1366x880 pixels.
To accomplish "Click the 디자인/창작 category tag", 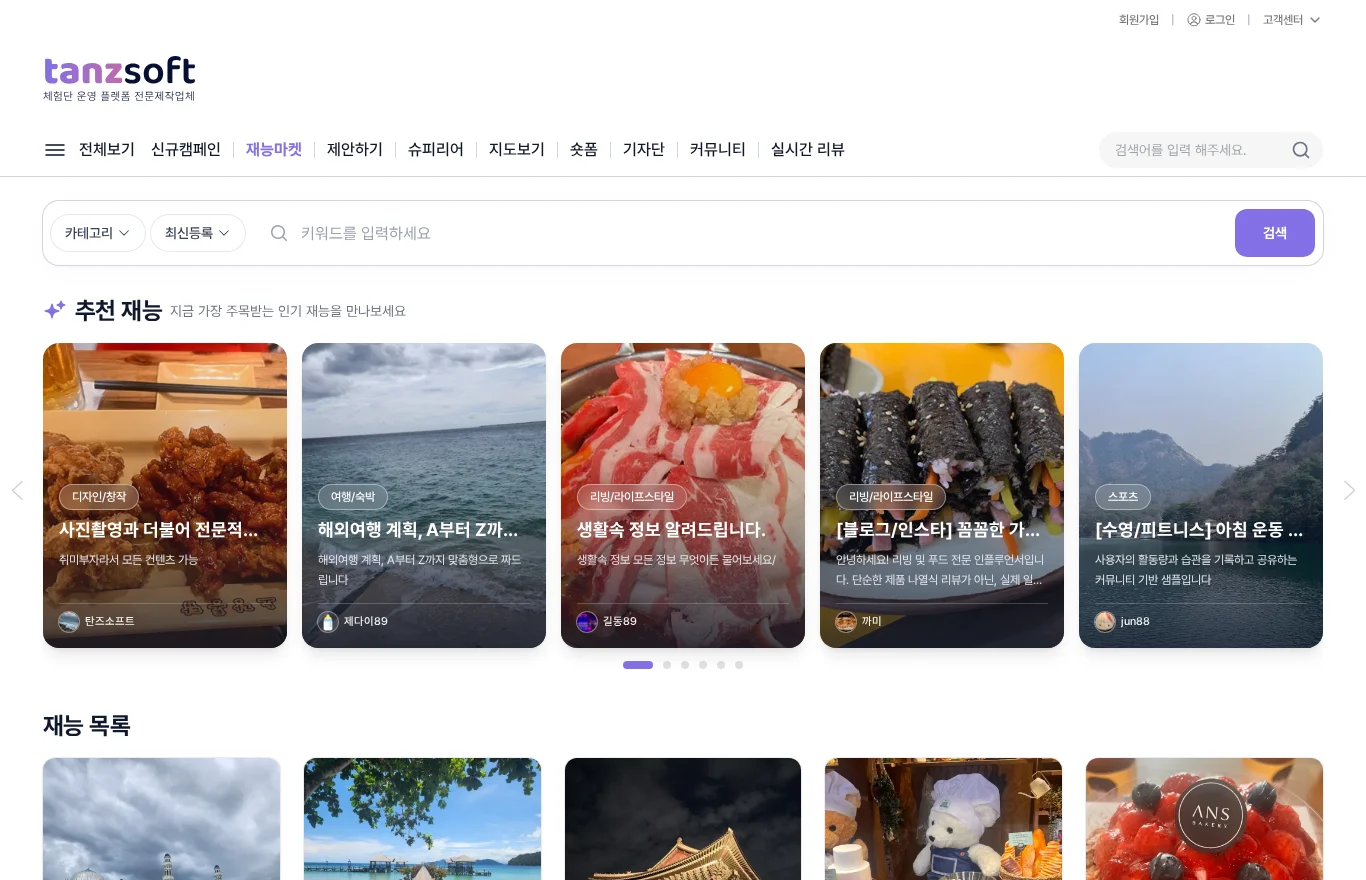I will [99, 497].
